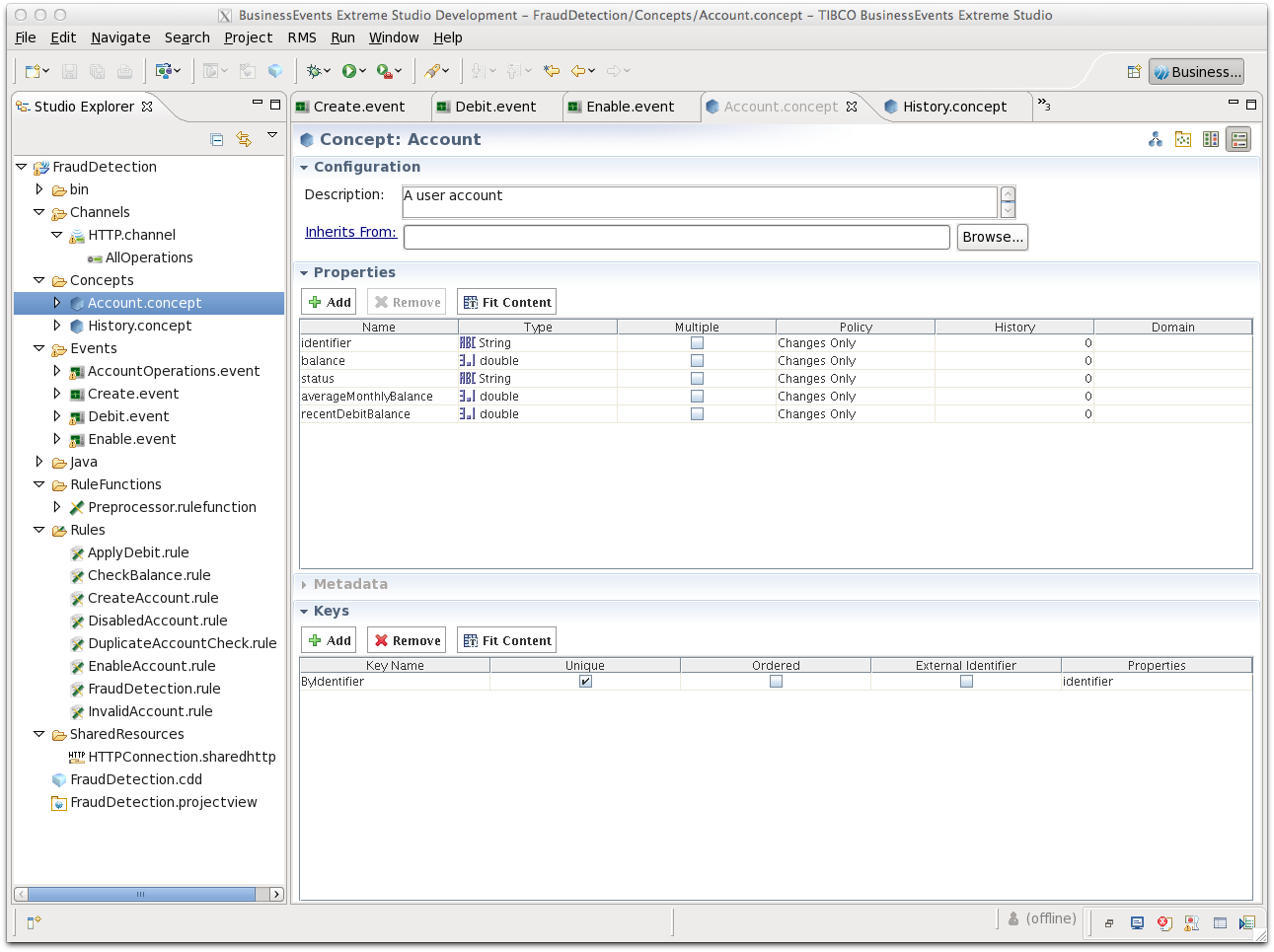The image size is (1274, 952).
Task: Open Studio Explorer view menu dropdown
Action: (272, 135)
